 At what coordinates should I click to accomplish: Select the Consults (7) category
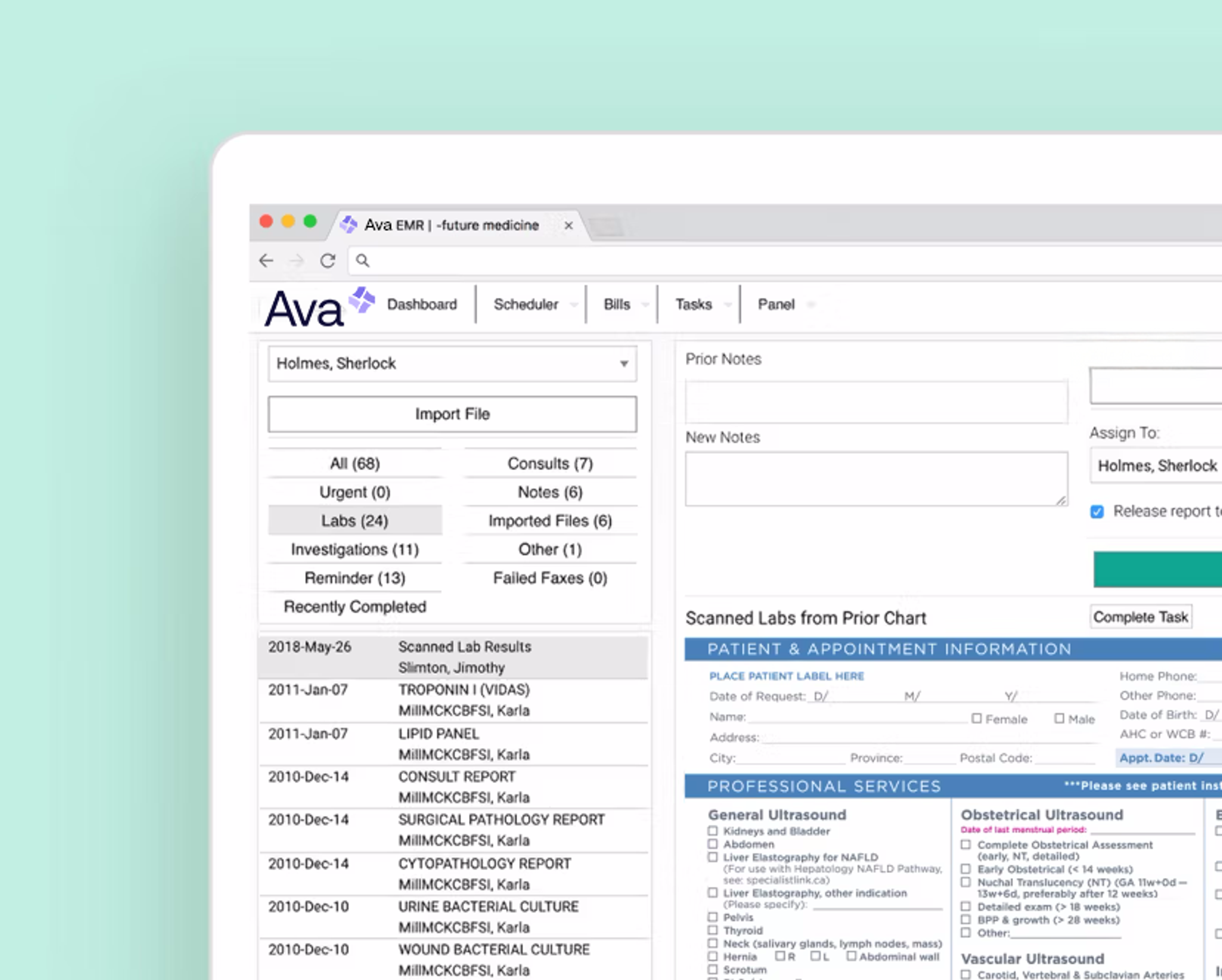tap(550, 464)
